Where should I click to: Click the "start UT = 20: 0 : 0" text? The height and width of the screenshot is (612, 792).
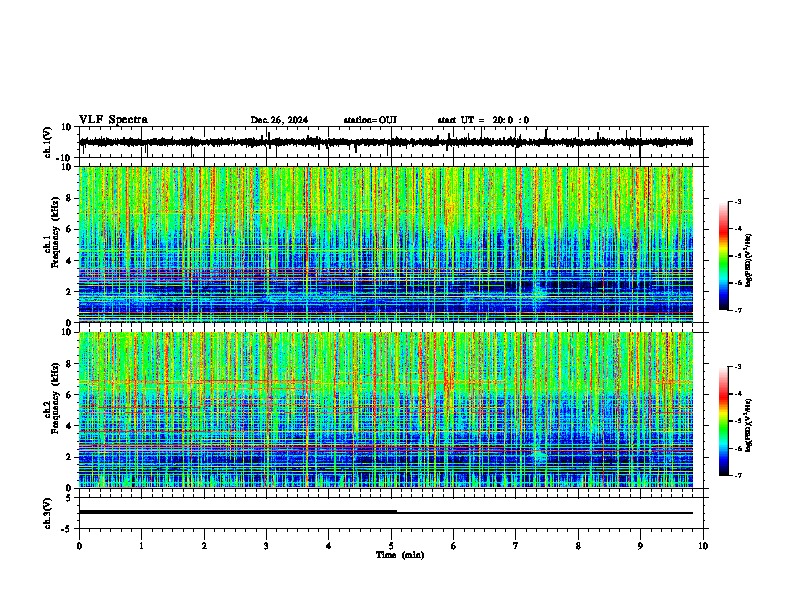coord(483,120)
